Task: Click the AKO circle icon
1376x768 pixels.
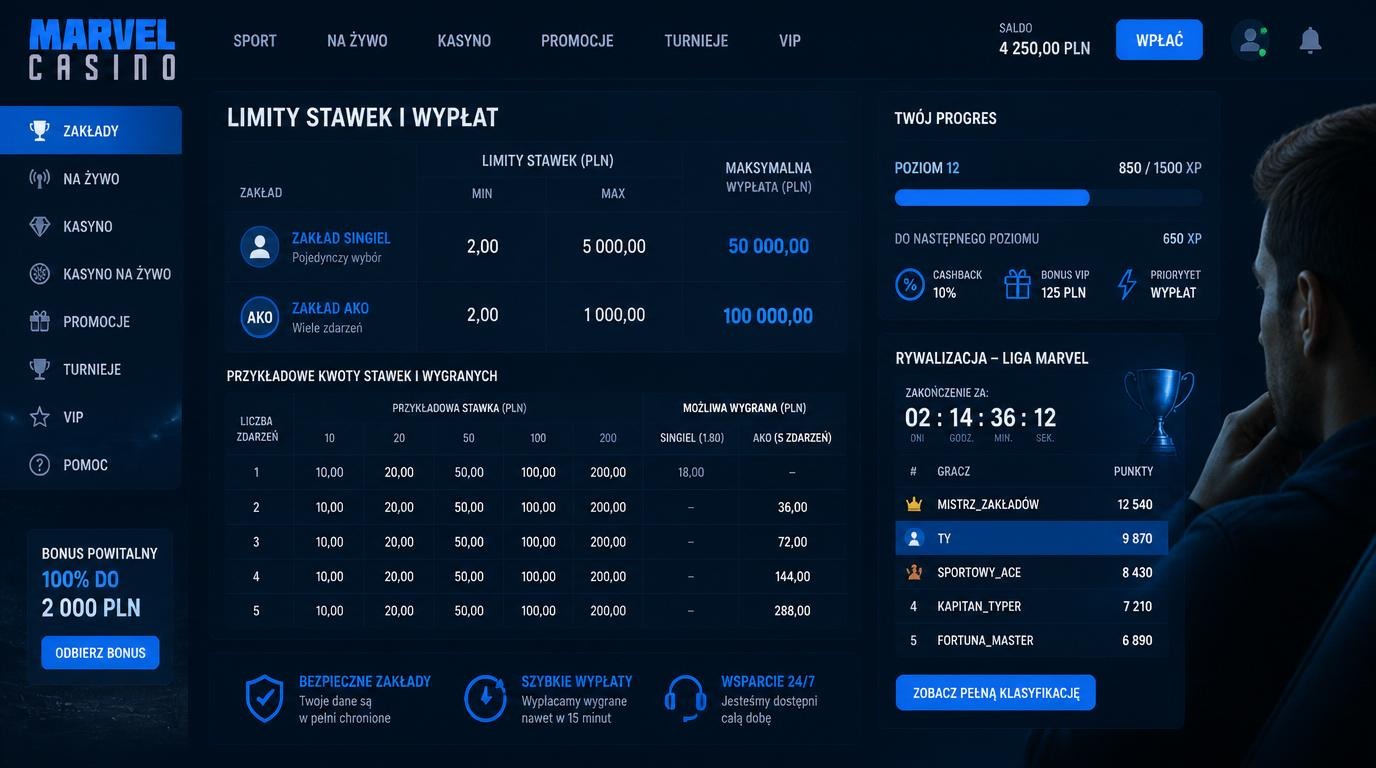Action: pos(260,317)
